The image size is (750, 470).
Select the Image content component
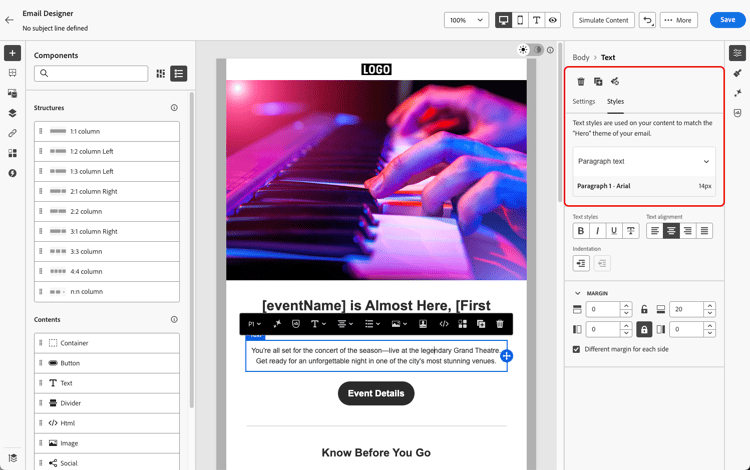pyautogui.click(x=107, y=443)
